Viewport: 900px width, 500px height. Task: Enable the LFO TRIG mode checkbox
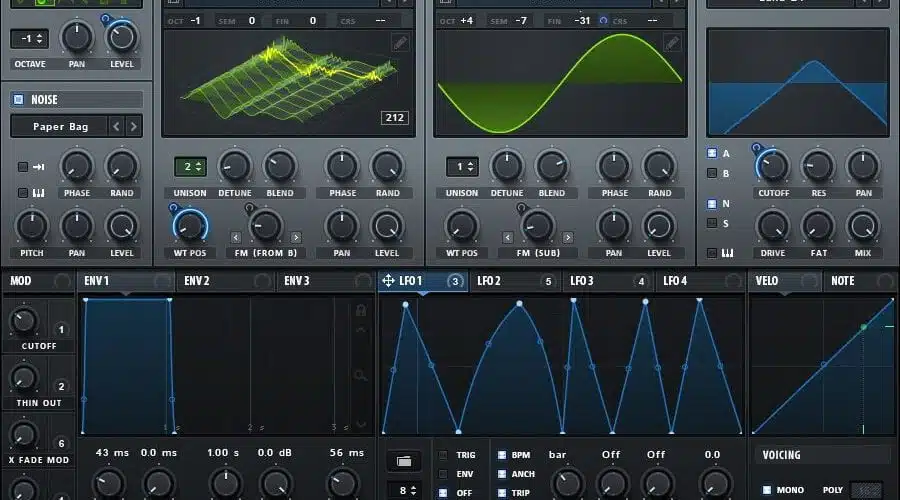(x=443, y=455)
